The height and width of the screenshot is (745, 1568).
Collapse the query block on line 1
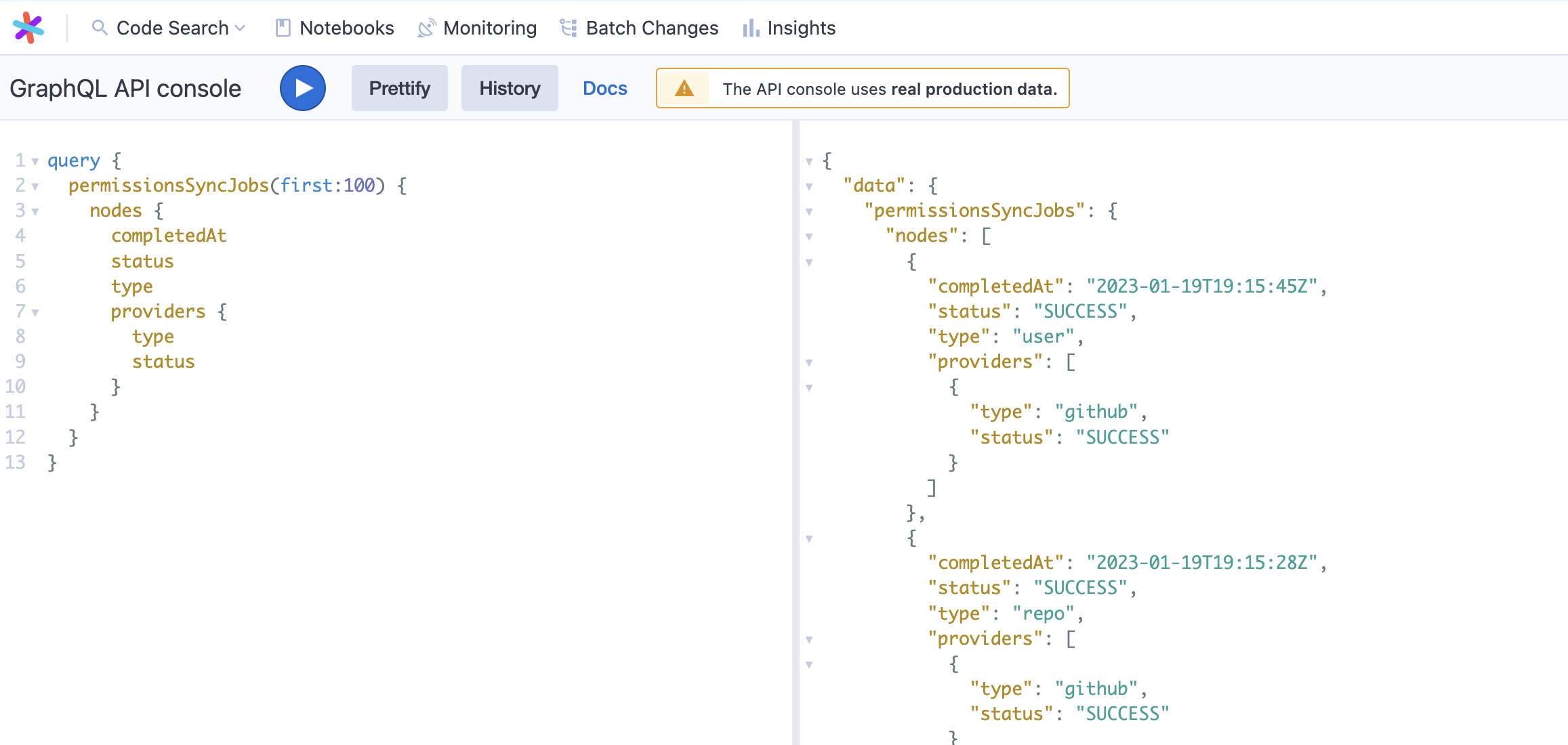click(35, 162)
